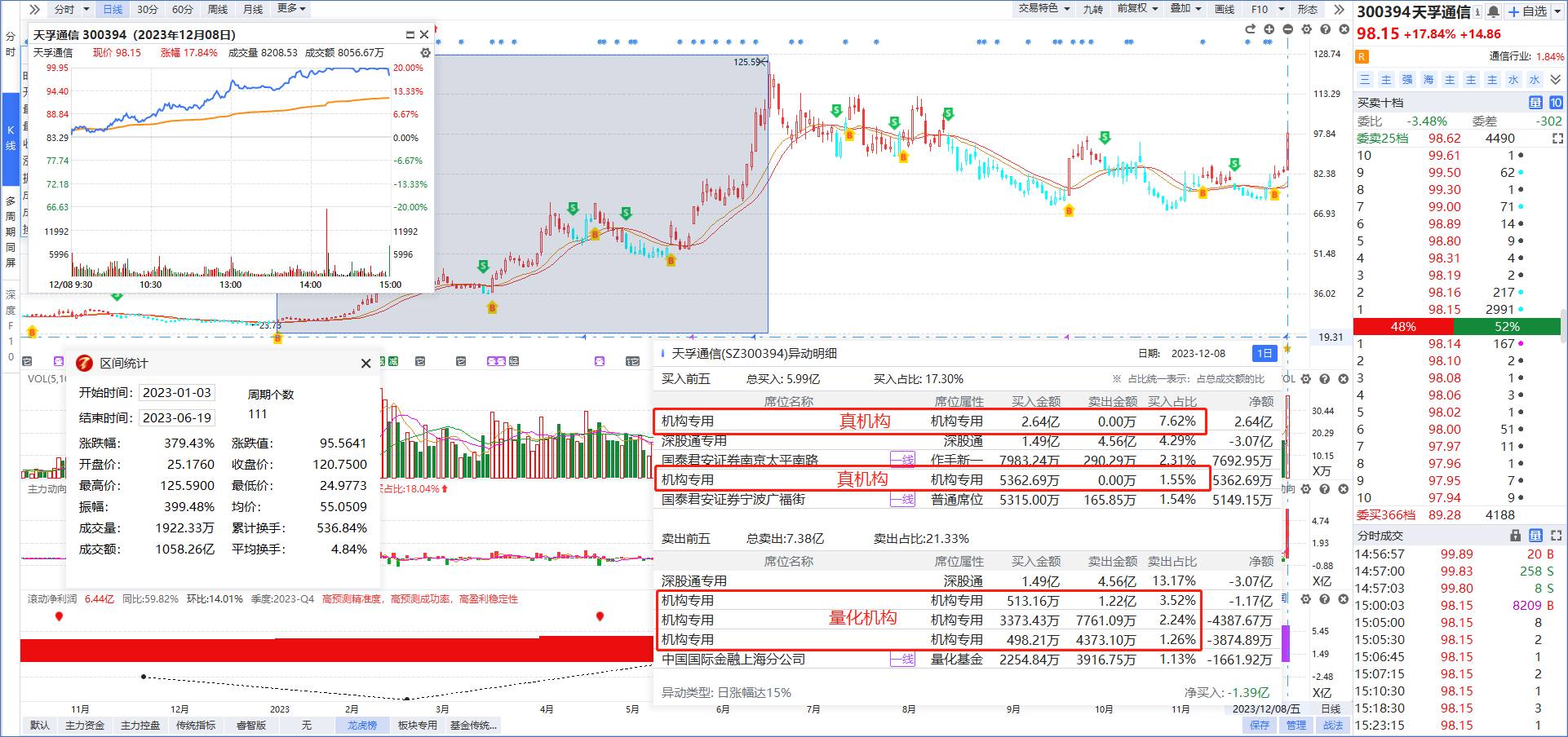
Task: Close the 主力动向 indicator panel
Action: [1344, 489]
